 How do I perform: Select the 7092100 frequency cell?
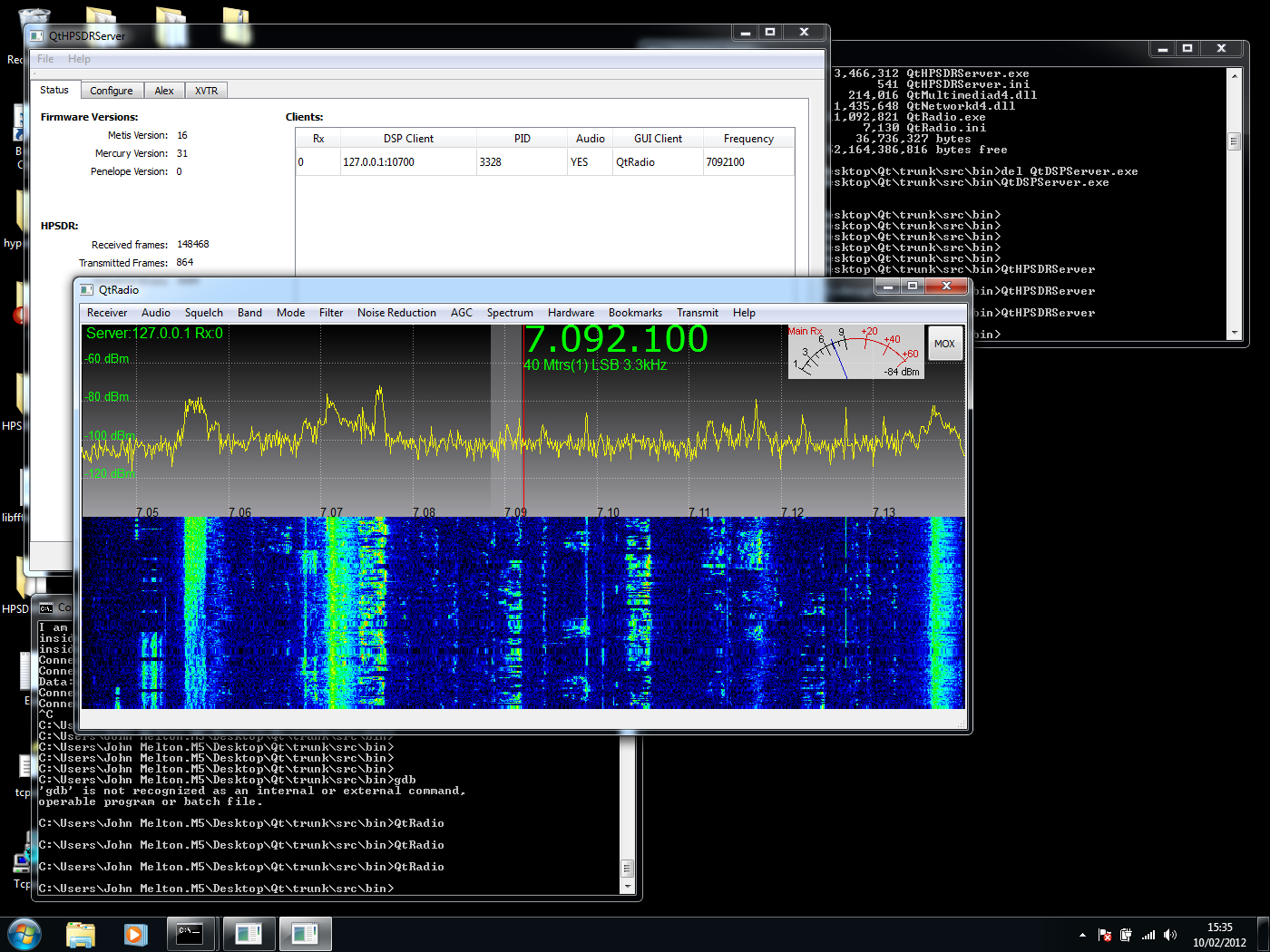pyautogui.click(x=748, y=162)
